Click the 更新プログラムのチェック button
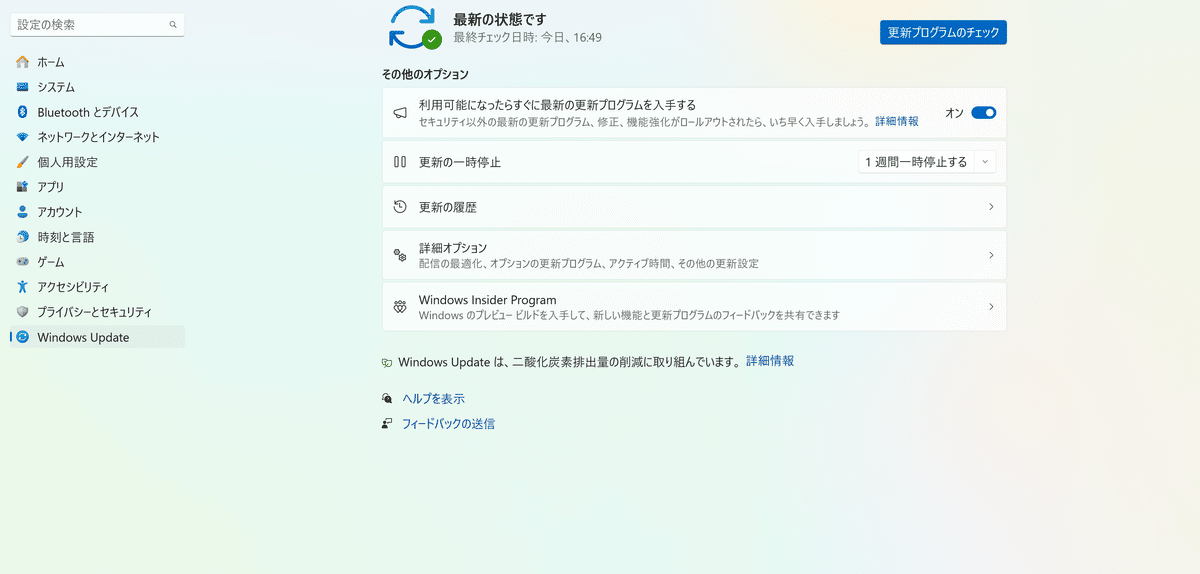Screen dimensions: 1200x574 tap(943, 33)
